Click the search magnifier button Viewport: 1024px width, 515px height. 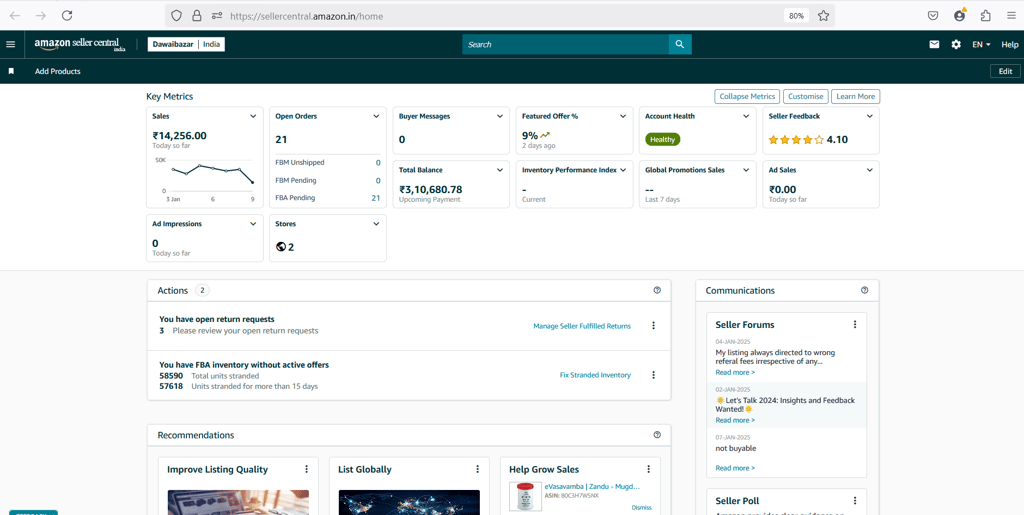(680, 44)
